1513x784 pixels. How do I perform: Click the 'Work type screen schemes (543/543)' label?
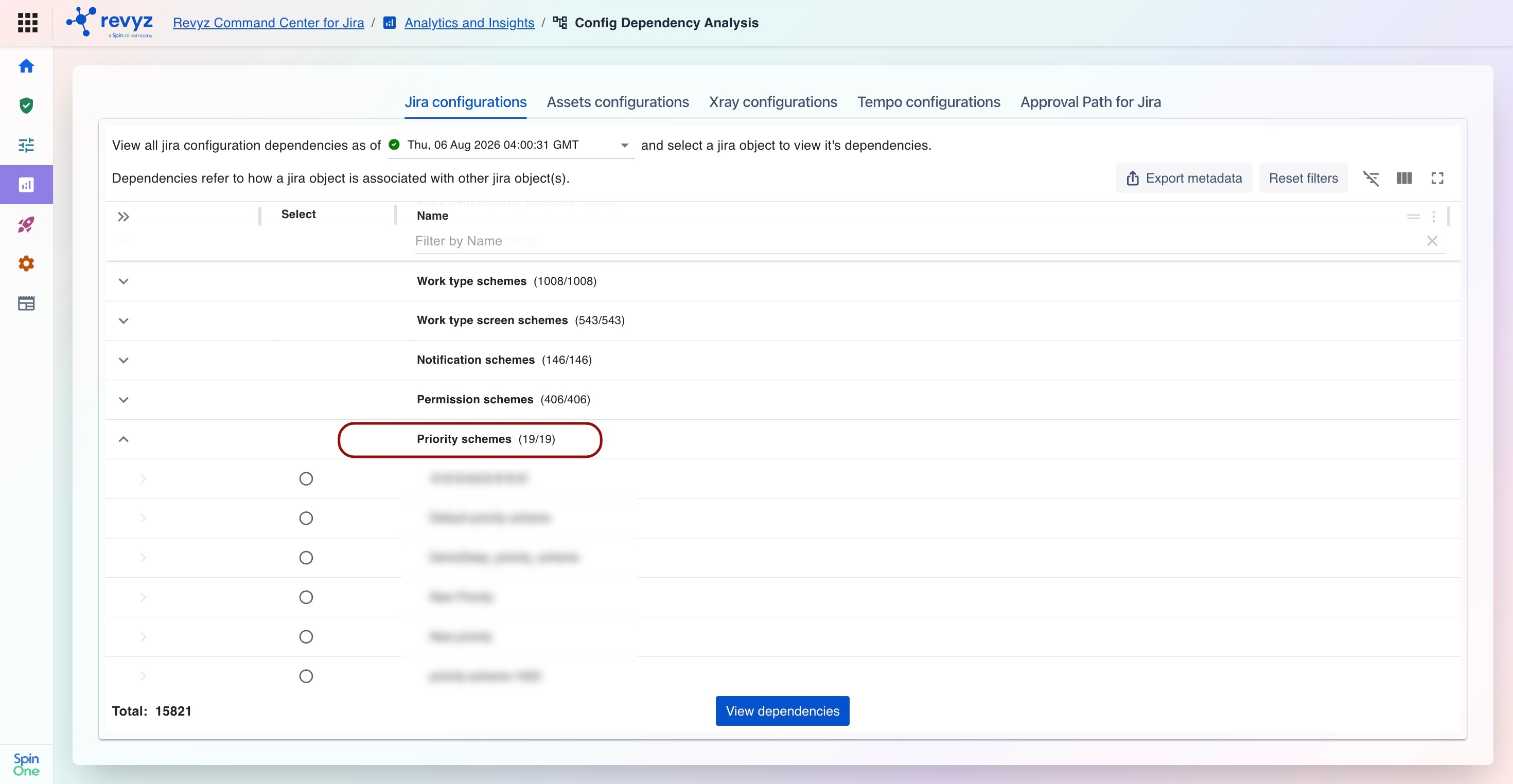click(520, 320)
